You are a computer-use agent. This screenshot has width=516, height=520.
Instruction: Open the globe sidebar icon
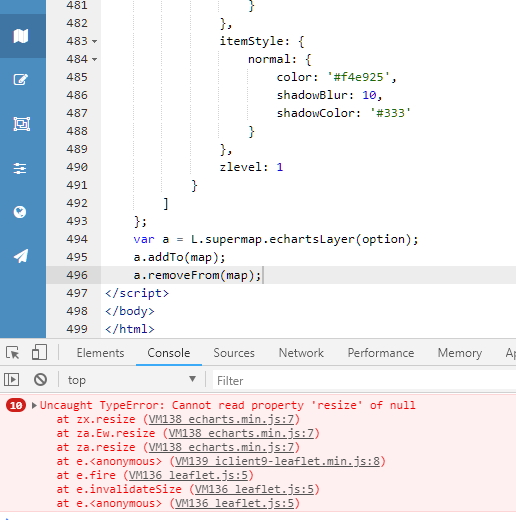(20, 212)
